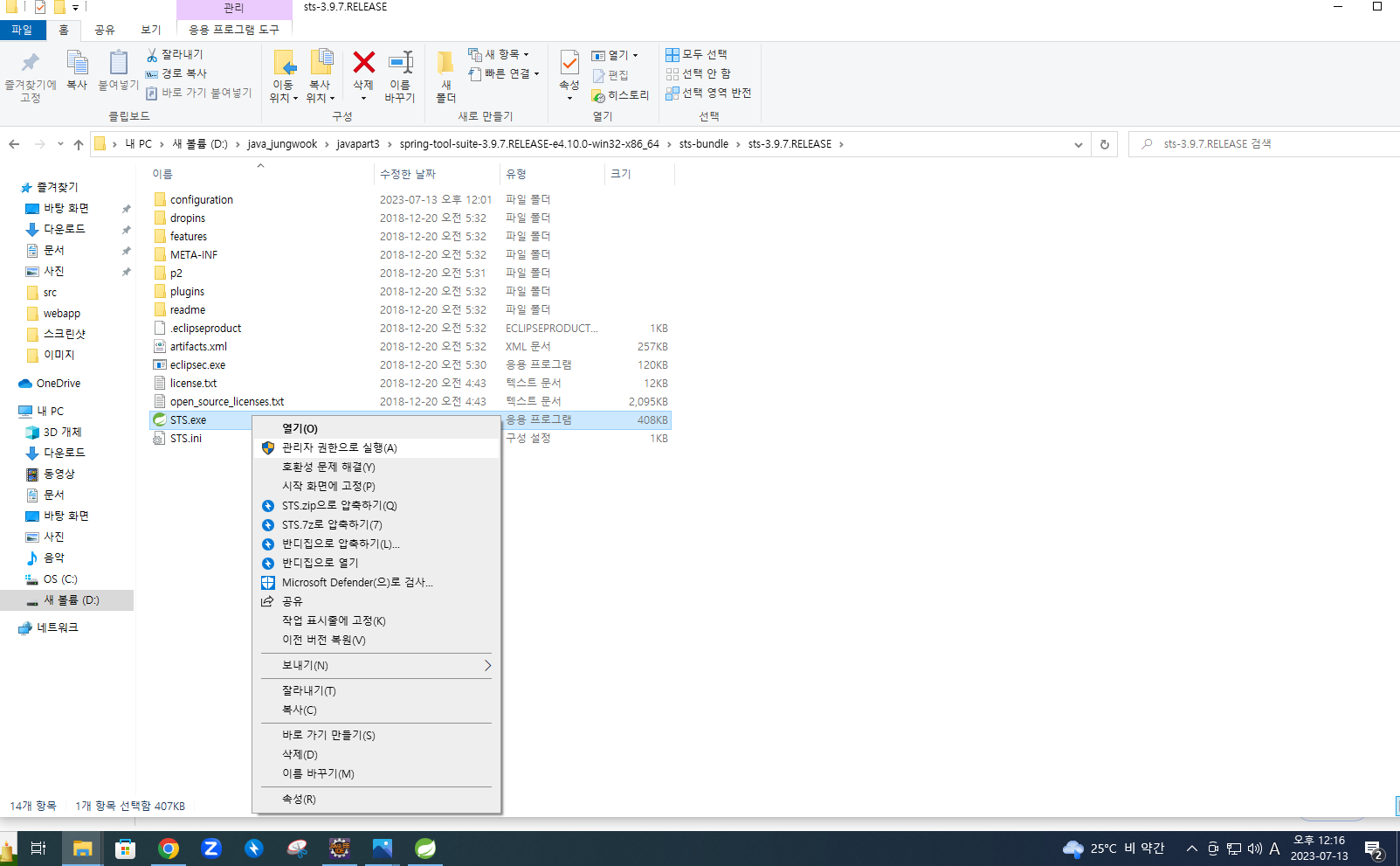This screenshot has width=1400, height=866.
Task: Select Compress to STS.zip
Action: [x=377, y=505]
